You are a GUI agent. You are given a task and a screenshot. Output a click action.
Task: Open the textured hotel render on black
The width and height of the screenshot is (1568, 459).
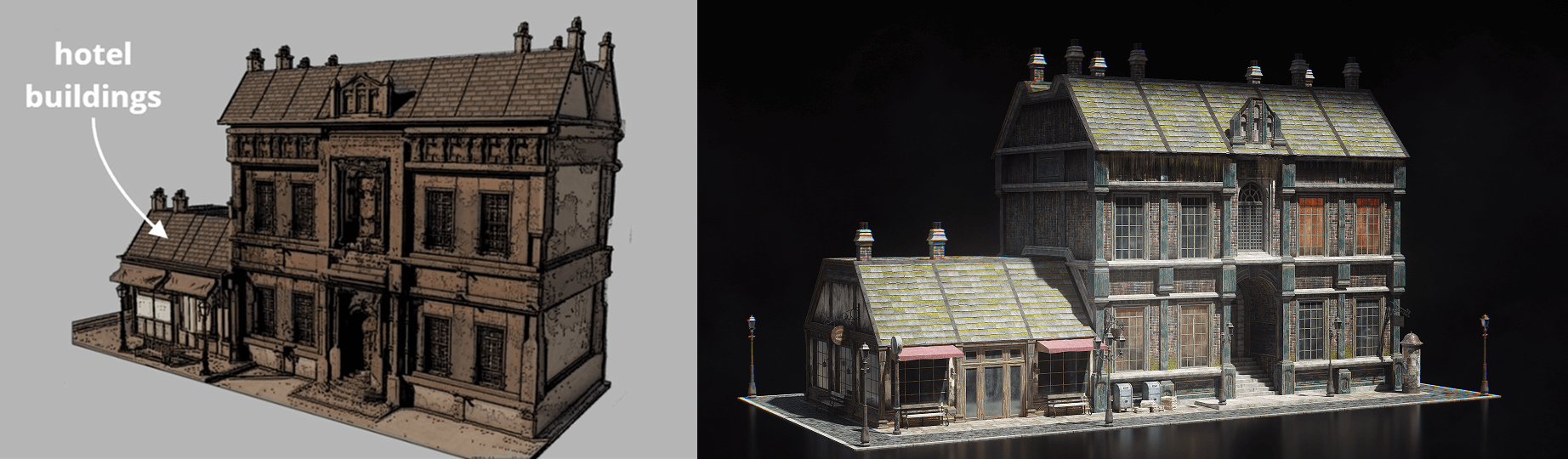[x=1133, y=229]
